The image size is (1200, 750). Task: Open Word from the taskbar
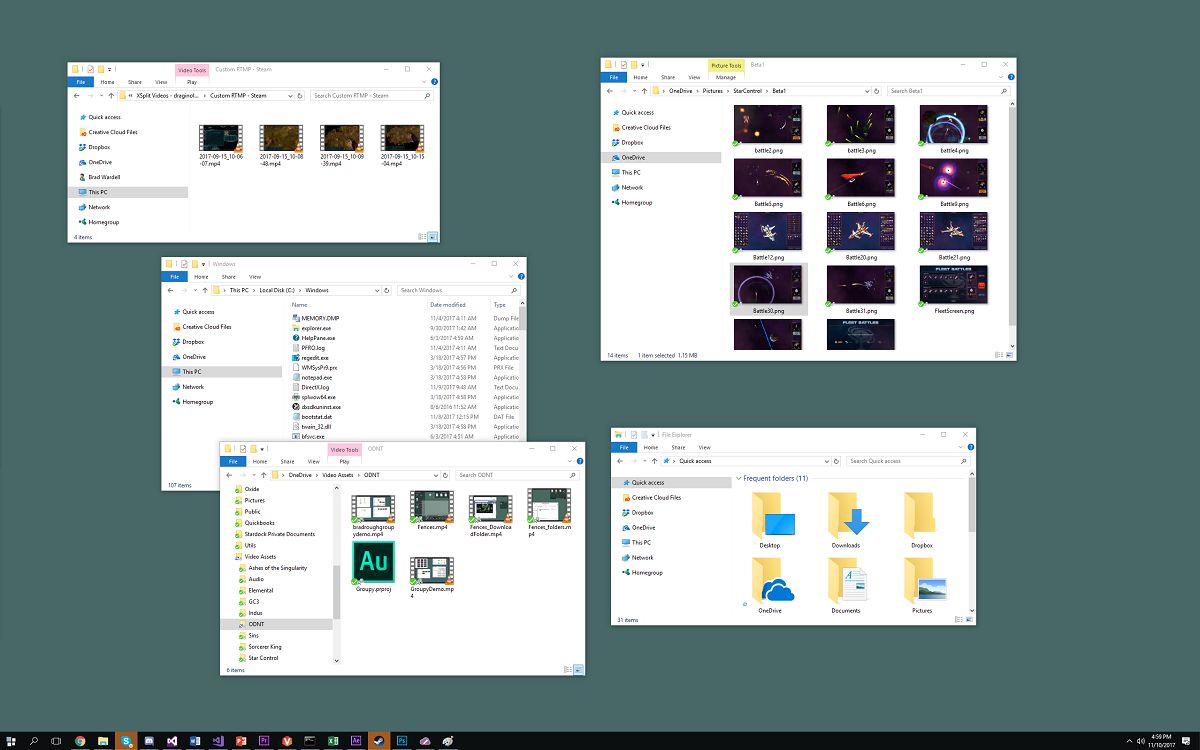click(x=195, y=741)
